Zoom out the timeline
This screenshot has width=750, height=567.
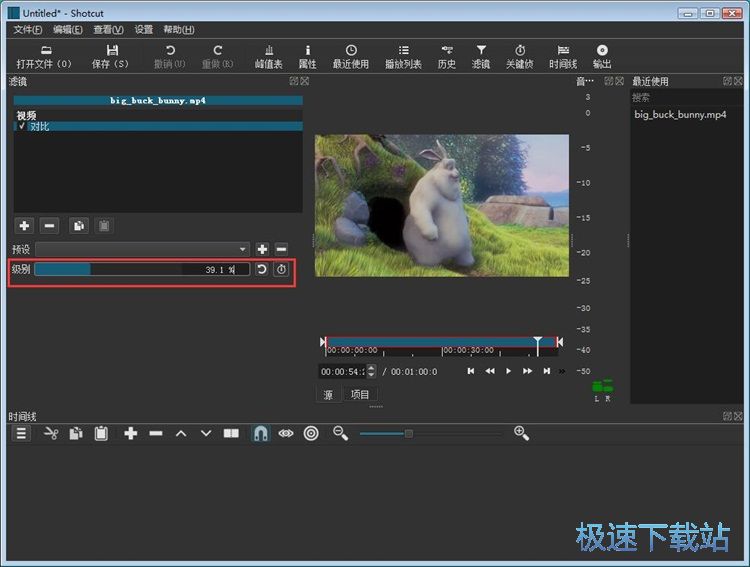coord(341,434)
